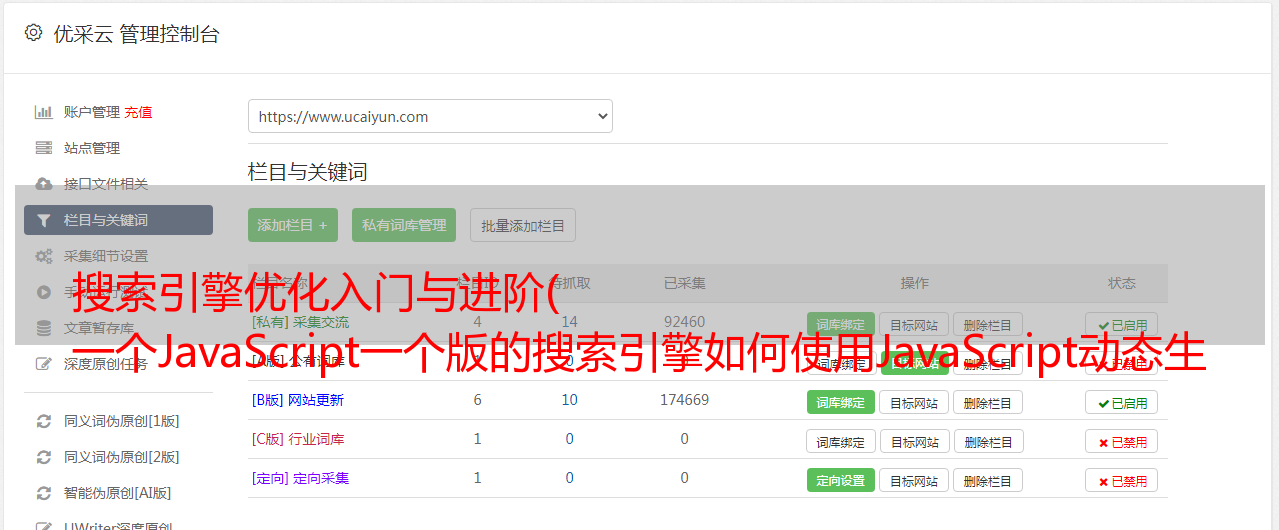Open 智能伪原创[AI版] menu item
Viewport: 1279px width, 530px height.
(x=118, y=493)
